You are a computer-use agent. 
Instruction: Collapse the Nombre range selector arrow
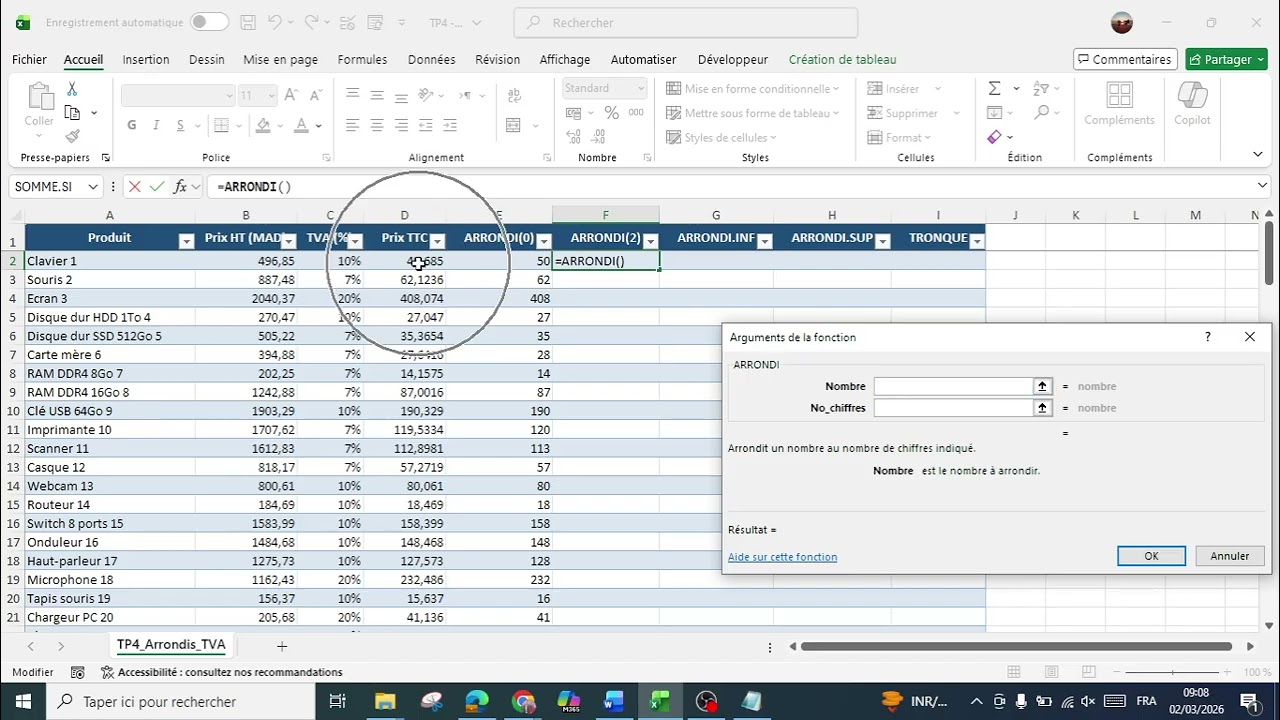point(1043,386)
